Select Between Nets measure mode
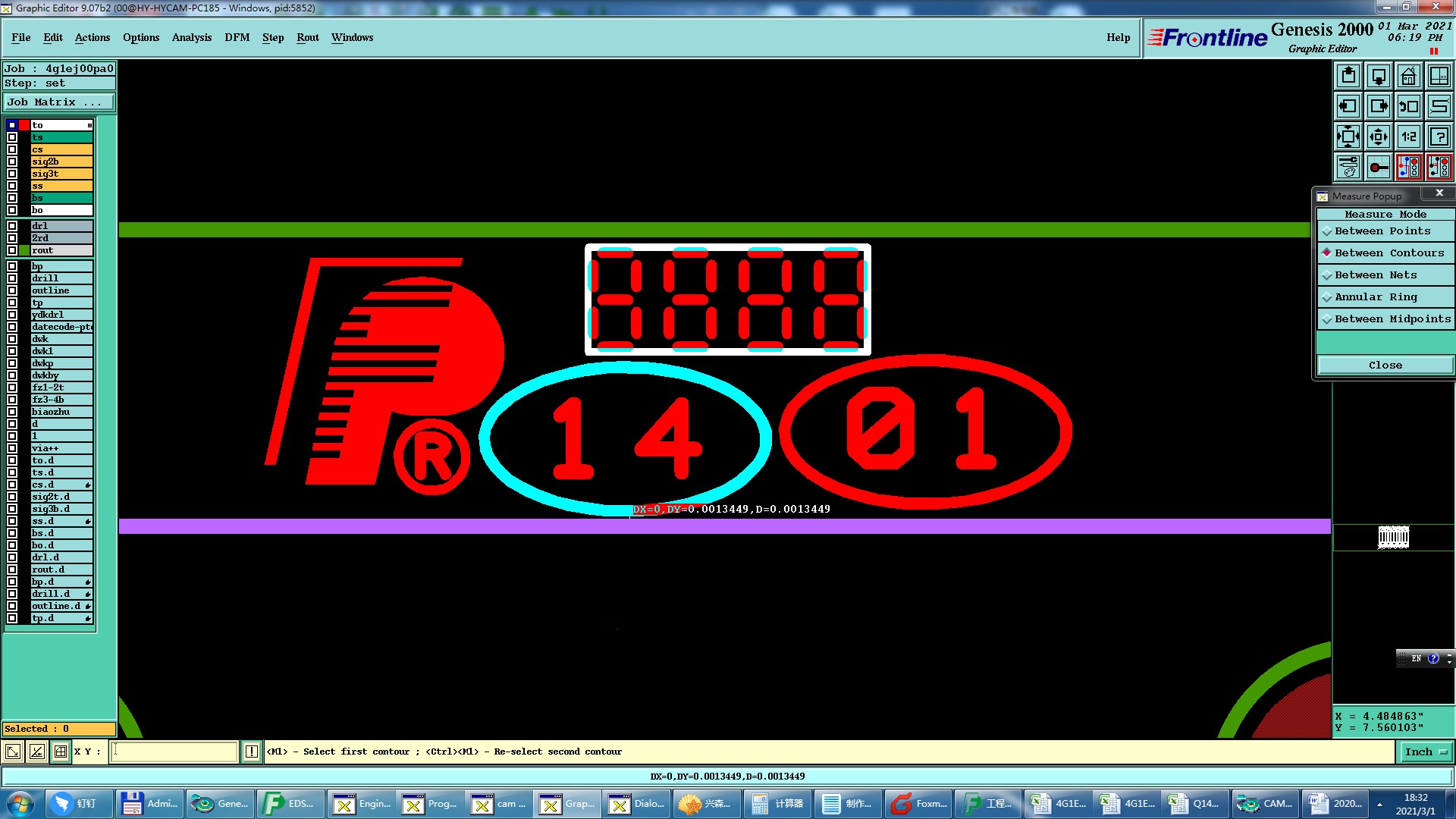1456x819 pixels. (1385, 275)
